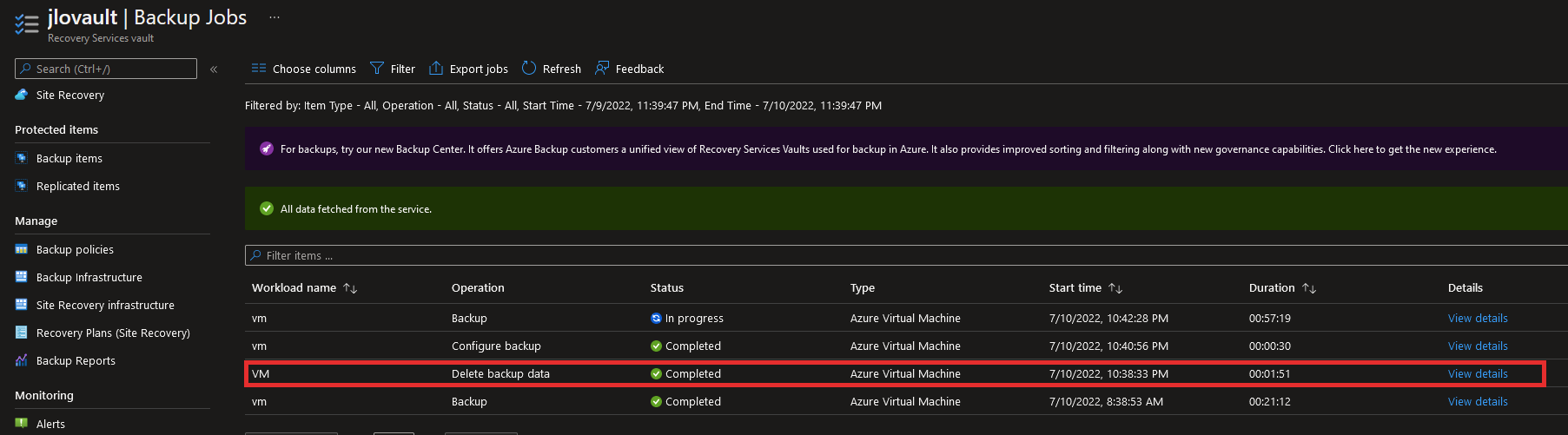Collapse the sidebar with double chevron
This screenshot has width=1568, height=435.
pos(214,69)
